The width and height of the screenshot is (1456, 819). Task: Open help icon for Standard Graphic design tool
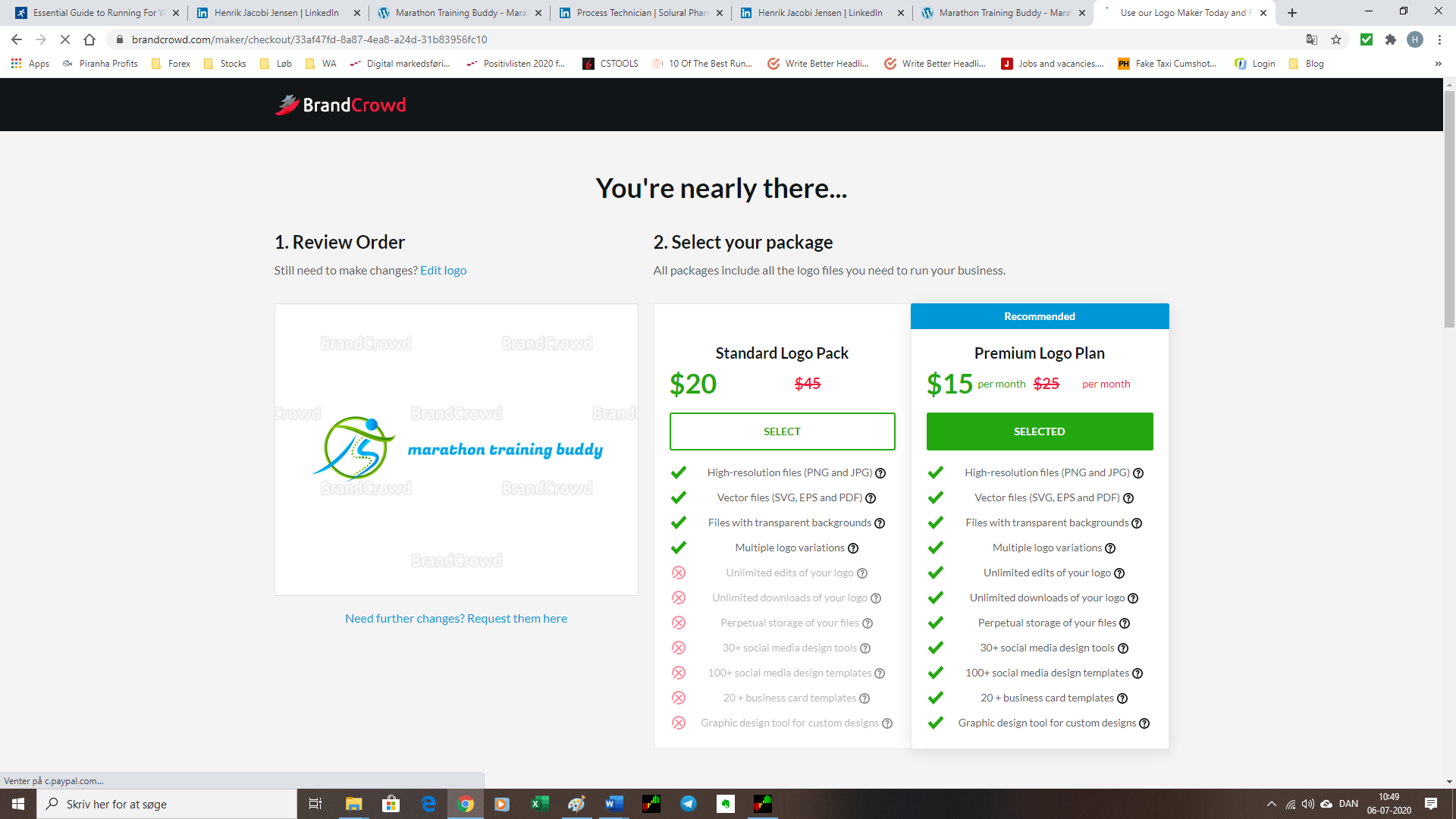coord(887,723)
